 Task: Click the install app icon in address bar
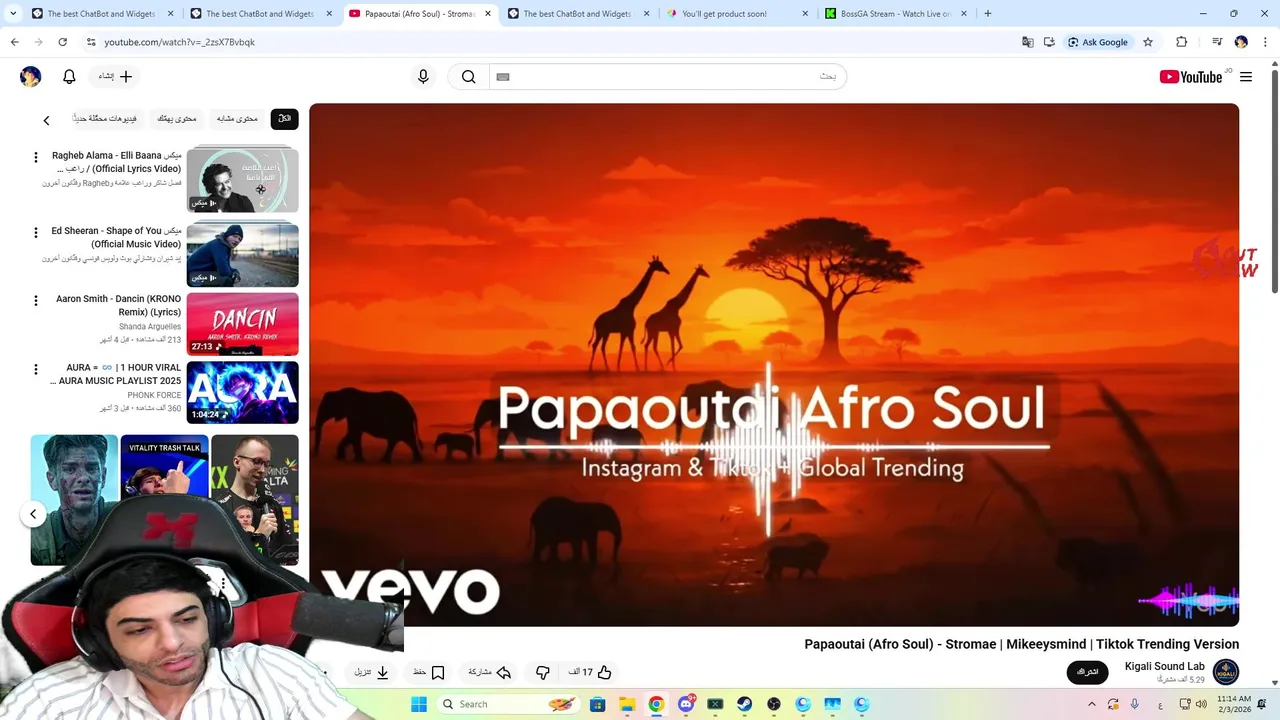(1049, 42)
